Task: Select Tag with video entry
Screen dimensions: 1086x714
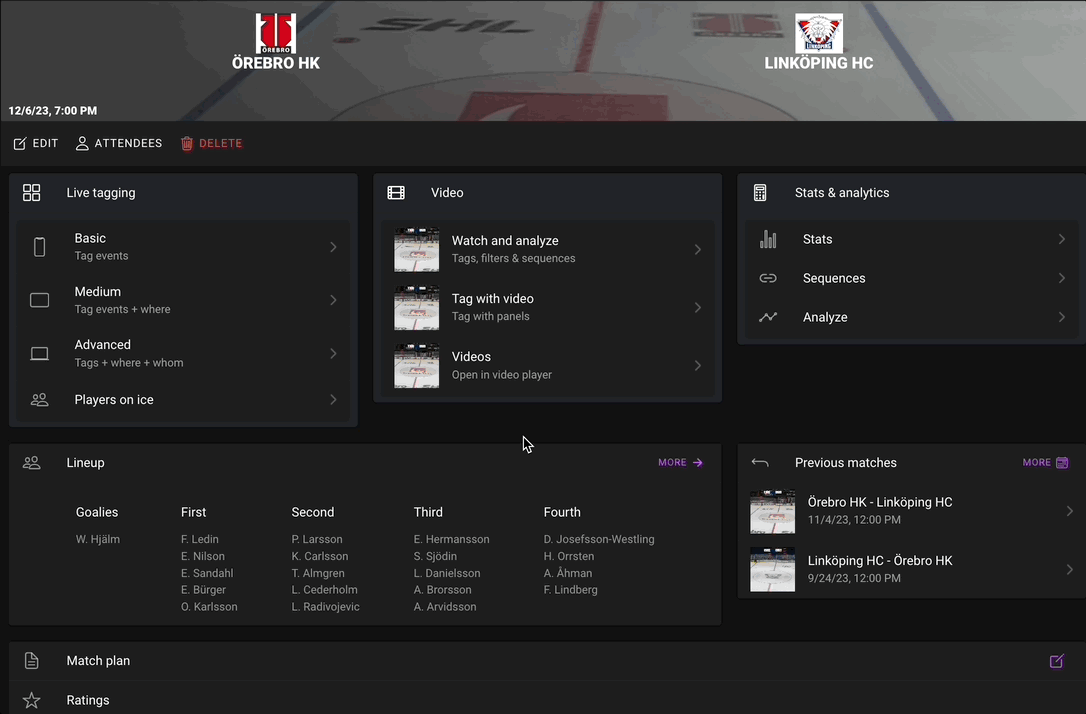Action: click(547, 307)
